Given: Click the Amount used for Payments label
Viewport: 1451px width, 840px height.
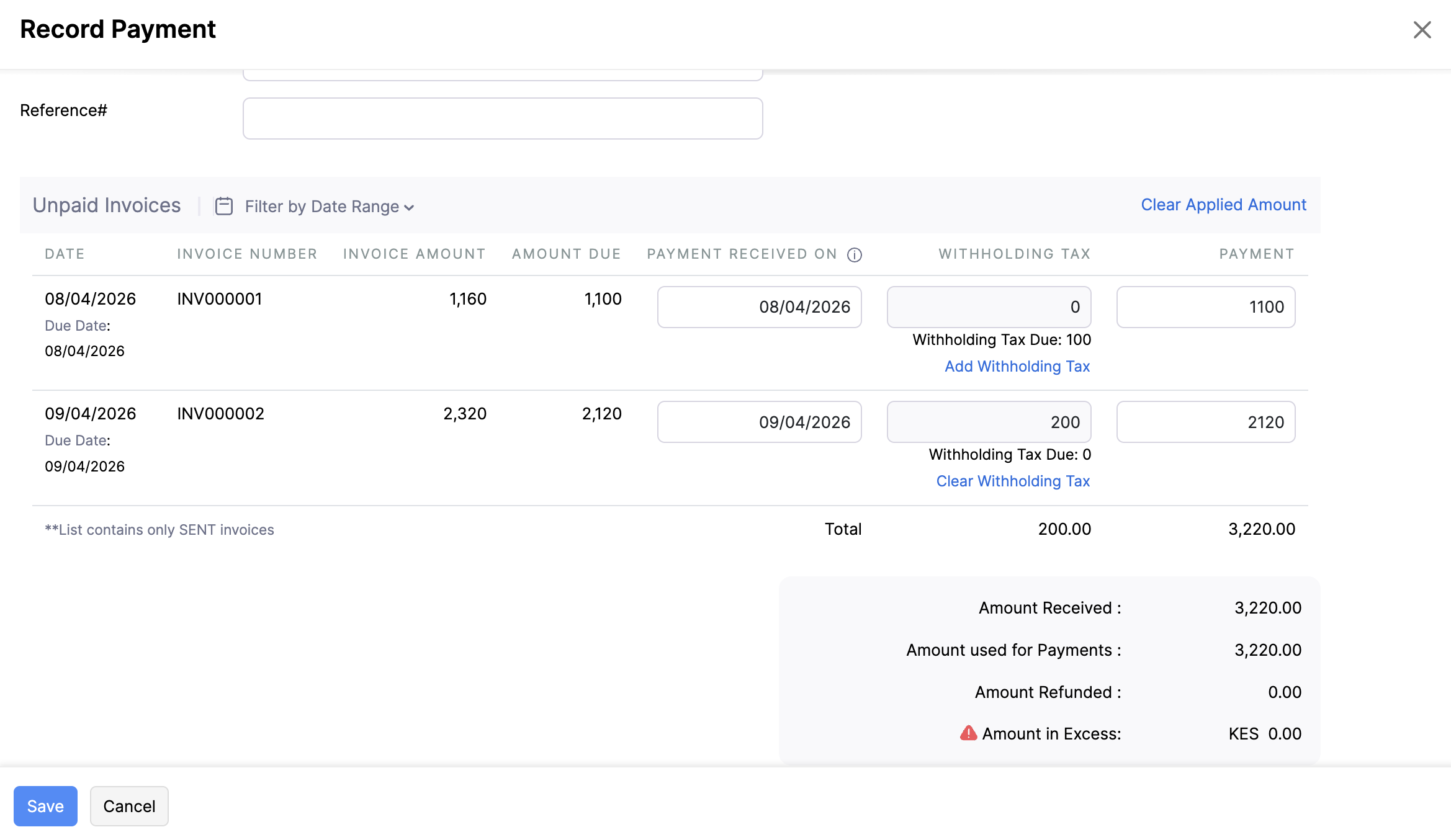Looking at the screenshot, I should click(1013, 650).
